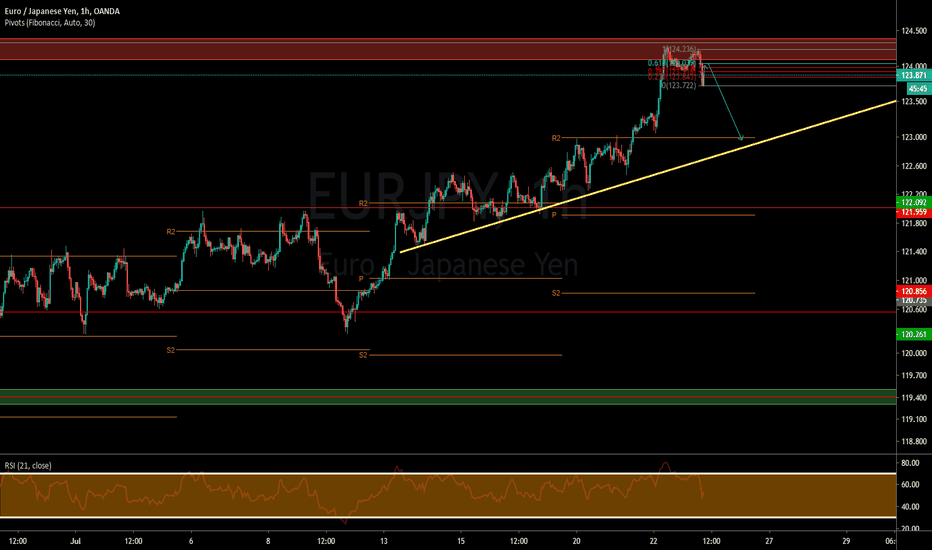Click the 45:45 candle countdown tag

[919, 89]
